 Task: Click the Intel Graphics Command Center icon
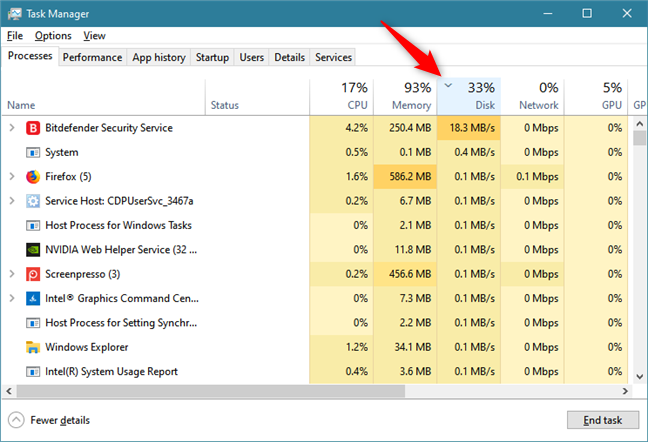coord(33,298)
